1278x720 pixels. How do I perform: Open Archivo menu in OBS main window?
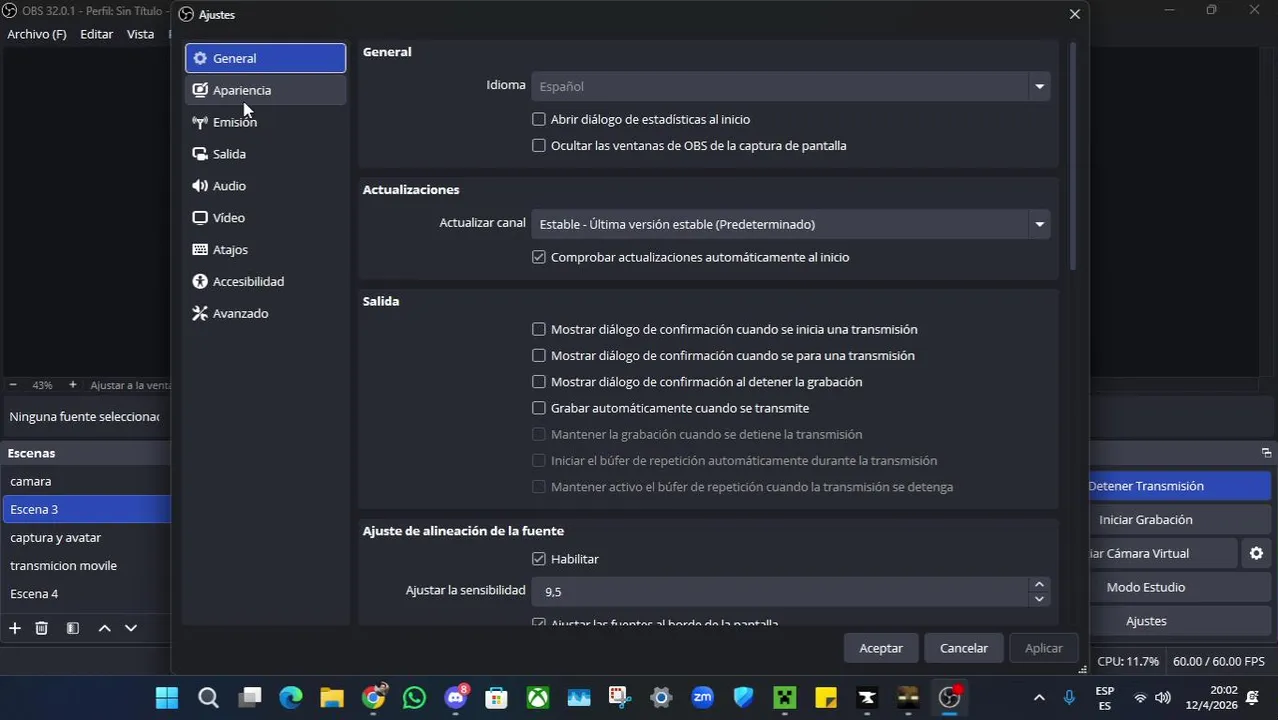(x=37, y=34)
